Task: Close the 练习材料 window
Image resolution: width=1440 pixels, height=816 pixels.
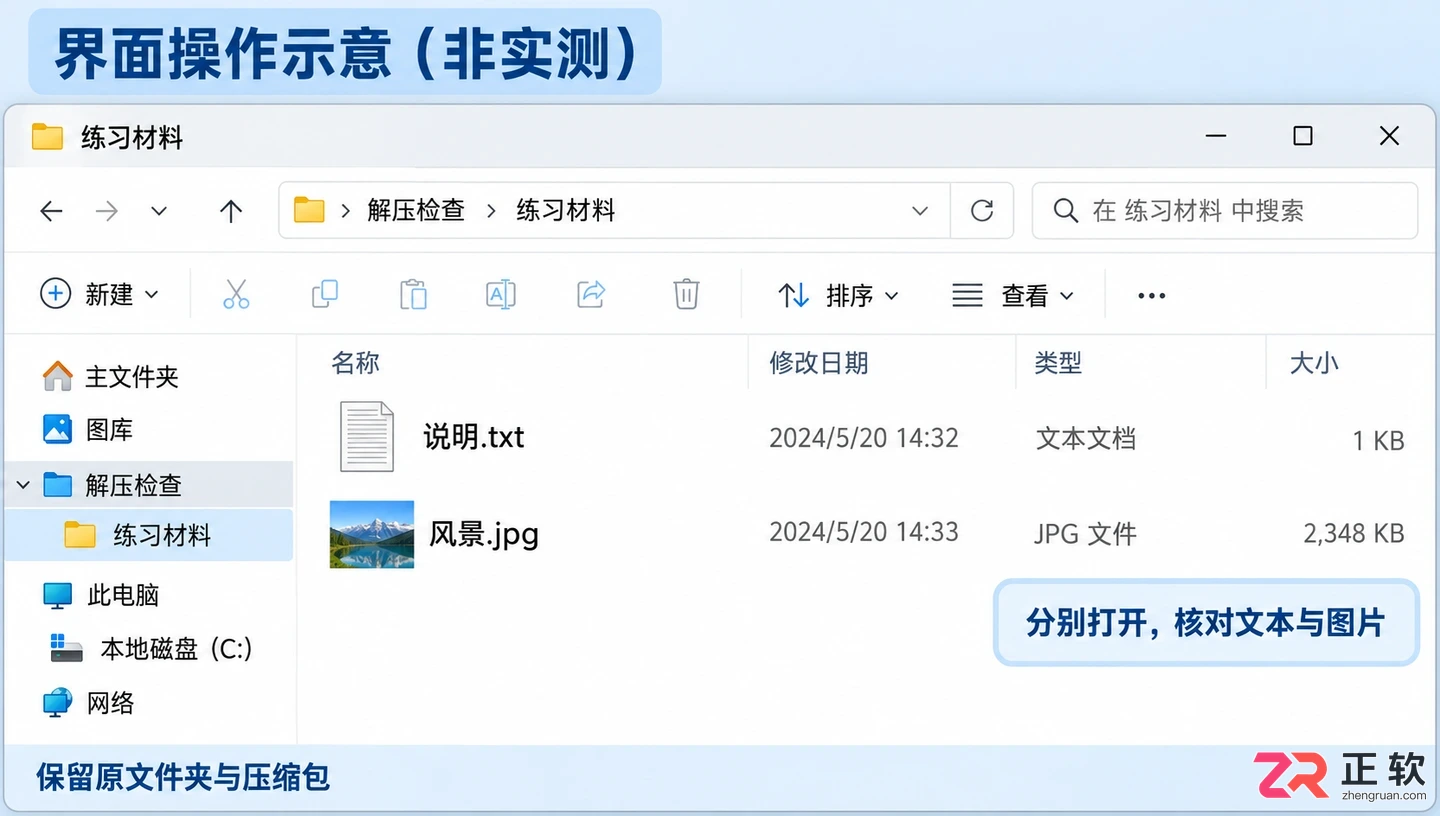Action: click(1389, 136)
